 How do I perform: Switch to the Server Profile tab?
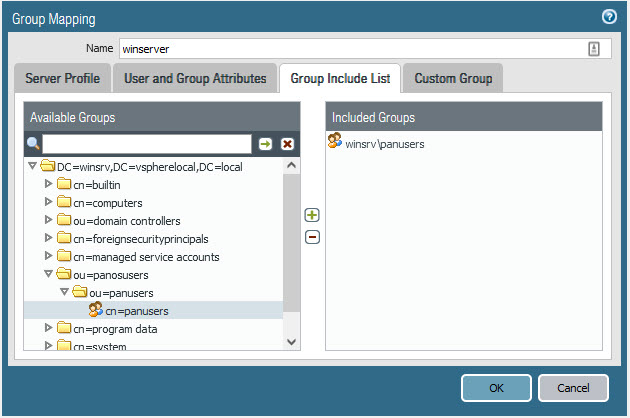[x=61, y=78]
